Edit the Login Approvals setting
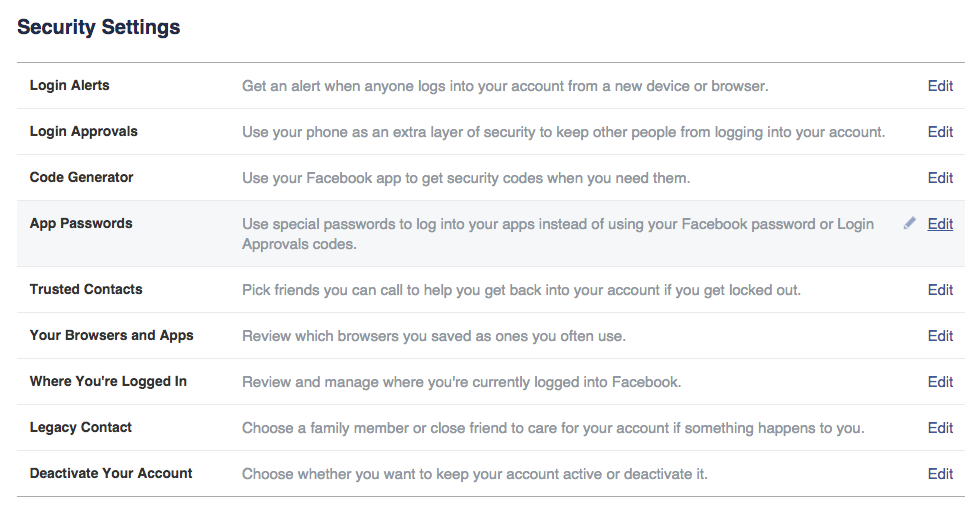Screen dimensions: 965x526 940,132
